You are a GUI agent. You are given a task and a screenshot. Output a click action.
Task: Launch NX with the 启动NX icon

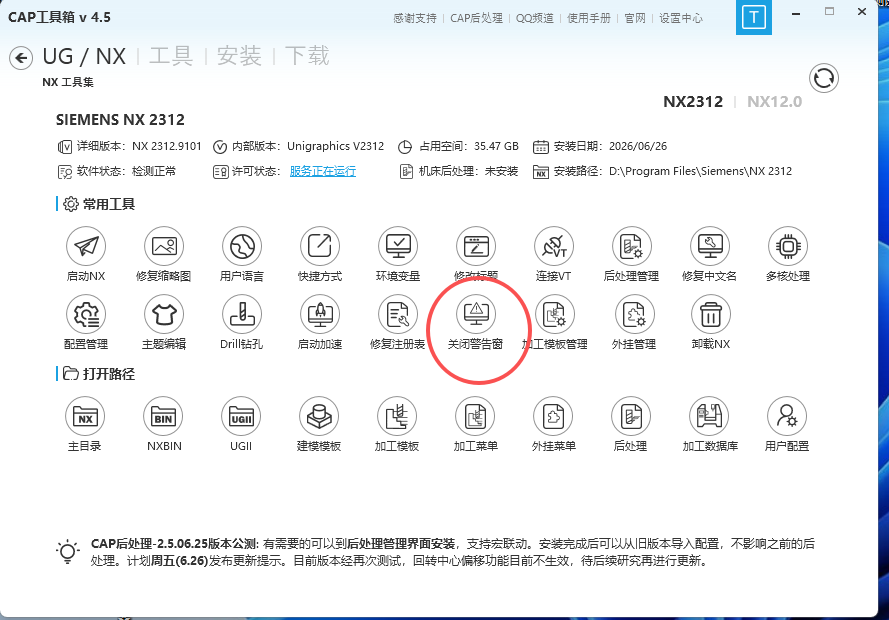tap(86, 247)
